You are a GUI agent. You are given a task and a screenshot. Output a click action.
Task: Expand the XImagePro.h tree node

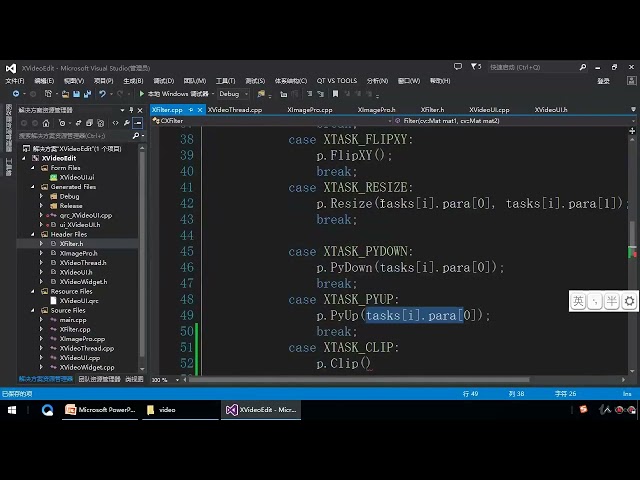(41, 253)
